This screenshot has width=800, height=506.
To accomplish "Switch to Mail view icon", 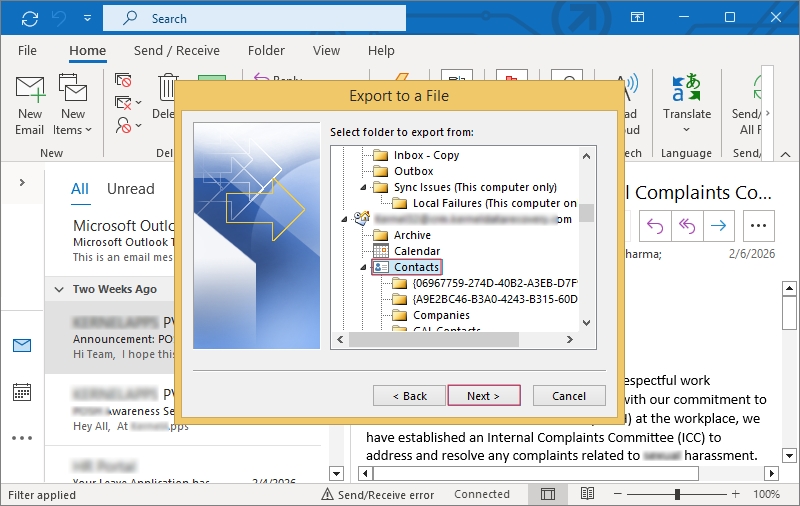I will tap(22, 346).
